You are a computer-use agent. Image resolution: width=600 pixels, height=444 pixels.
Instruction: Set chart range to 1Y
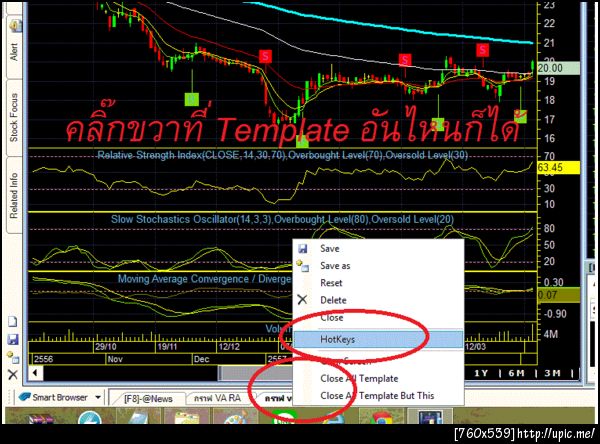pyautogui.click(x=481, y=373)
